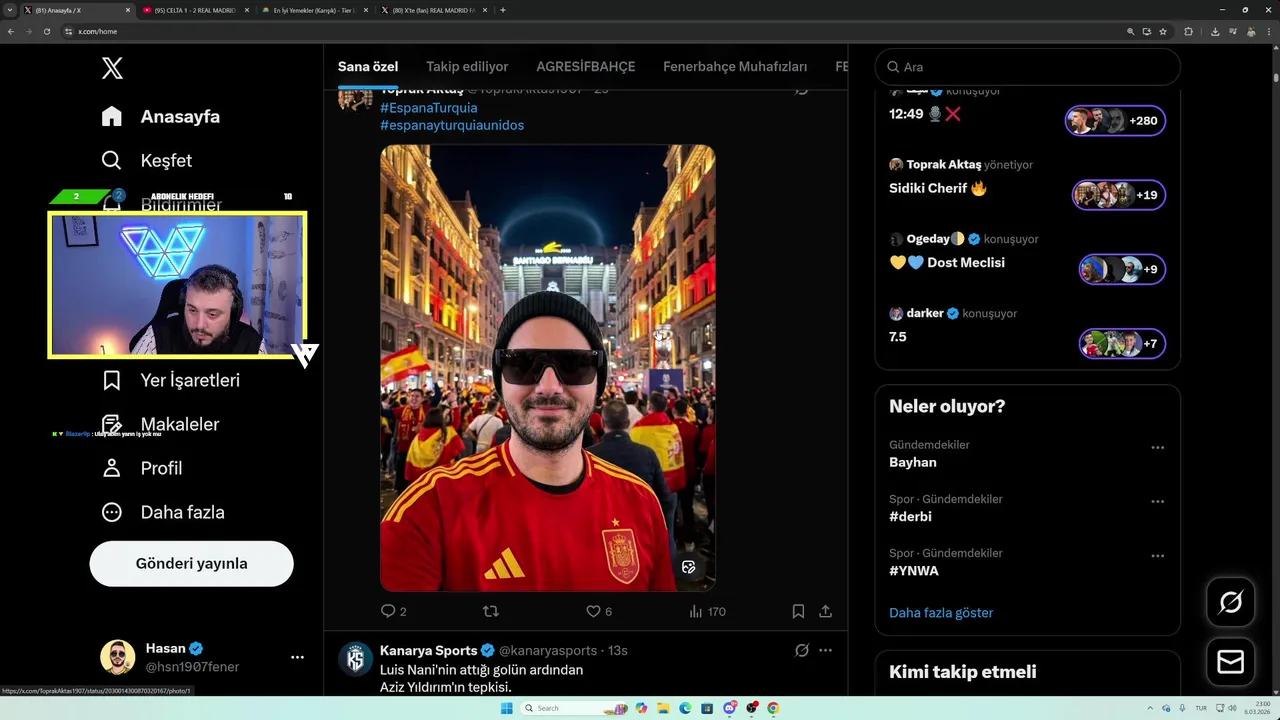1280x720 pixels.
Task: Open Anasayfa home in sidebar
Action: (x=160, y=116)
